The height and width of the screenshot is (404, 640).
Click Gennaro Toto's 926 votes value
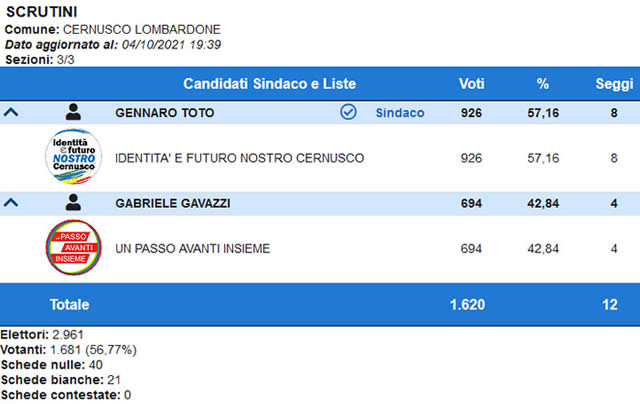(471, 113)
